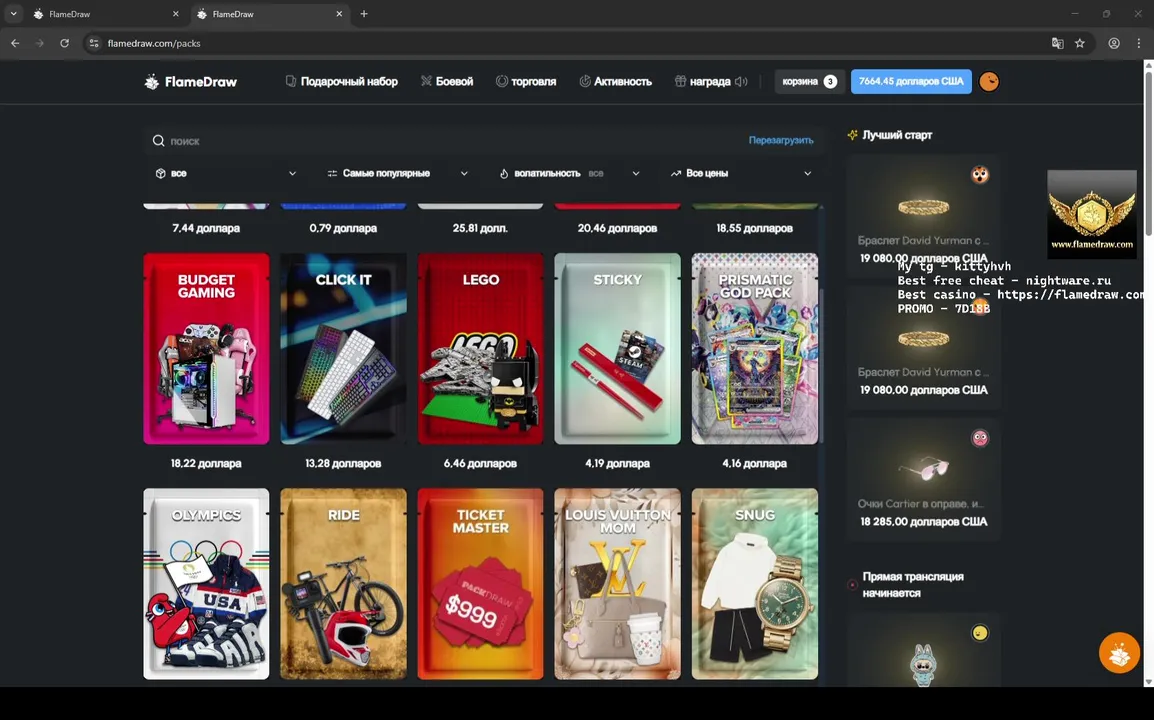The height and width of the screenshot is (720, 1154).
Task: Expand the Самые популярные sort dropdown
Action: pyautogui.click(x=397, y=174)
